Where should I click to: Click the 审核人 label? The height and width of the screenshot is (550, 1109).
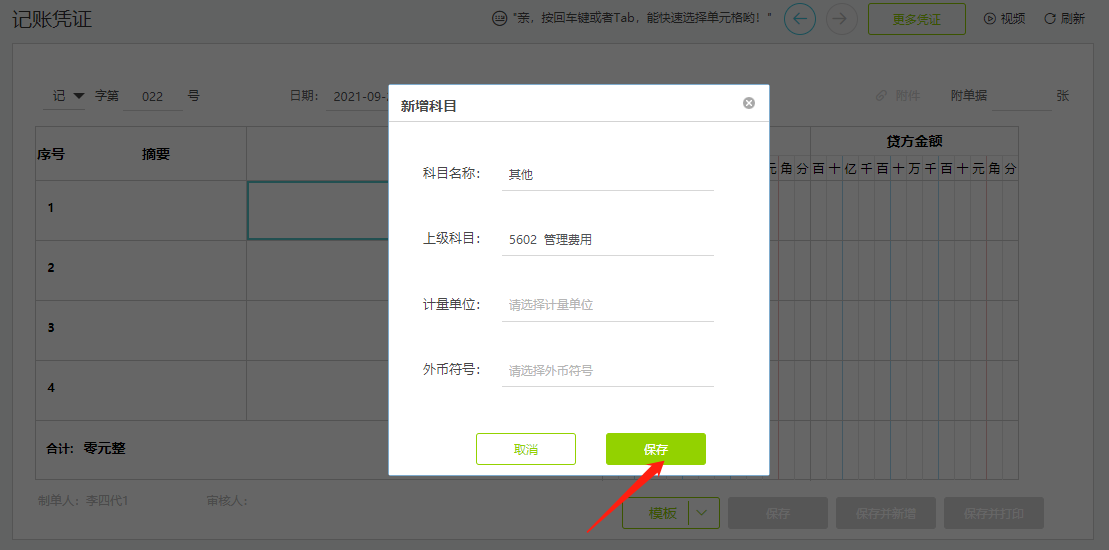[226, 501]
